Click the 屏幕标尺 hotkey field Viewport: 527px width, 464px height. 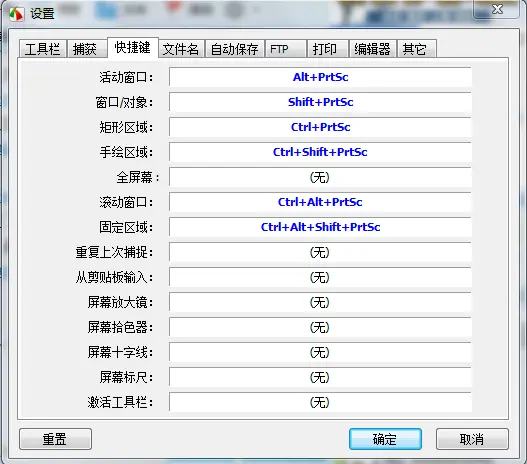pos(320,377)
